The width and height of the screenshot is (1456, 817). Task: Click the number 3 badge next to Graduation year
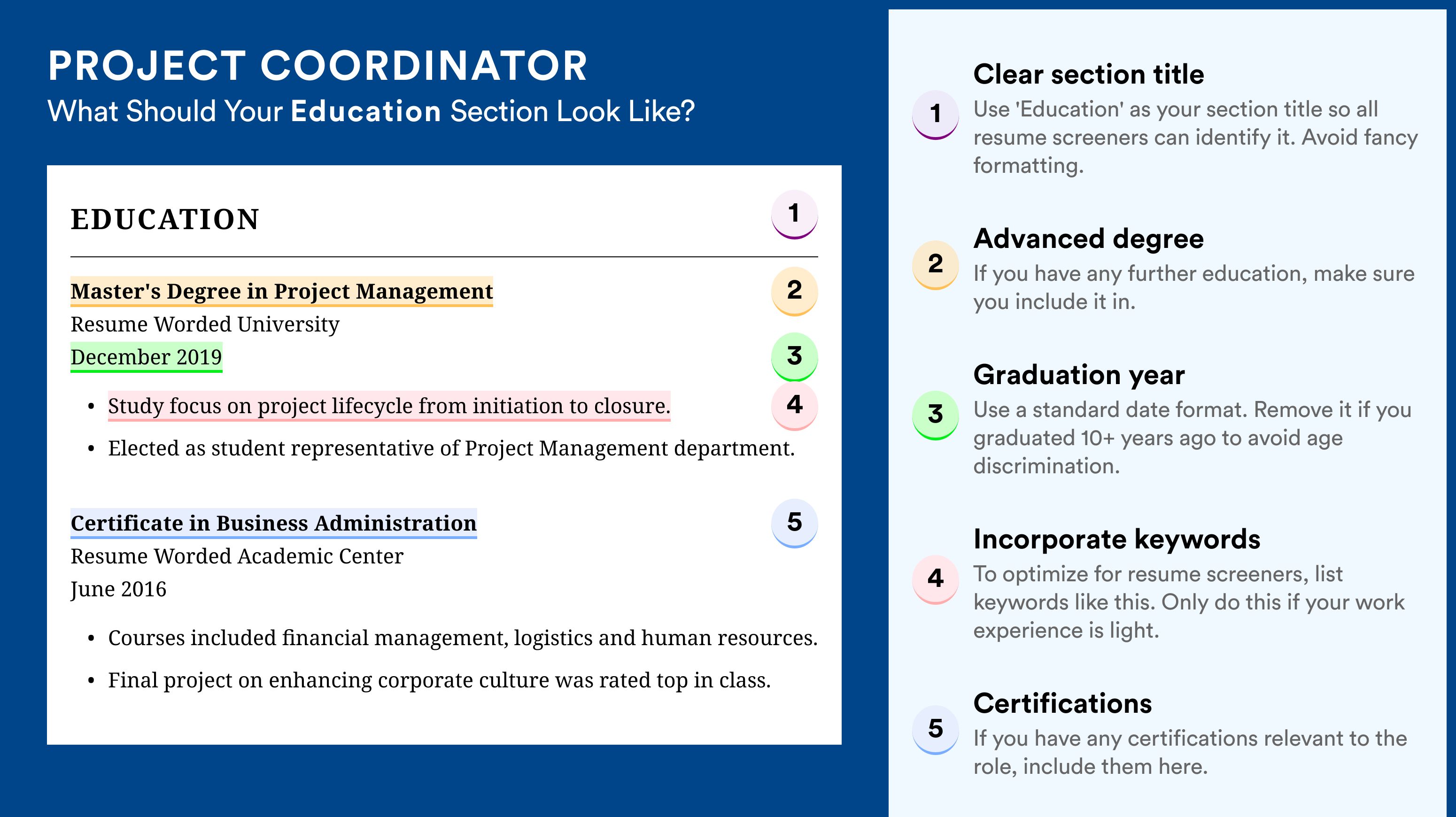936,415
